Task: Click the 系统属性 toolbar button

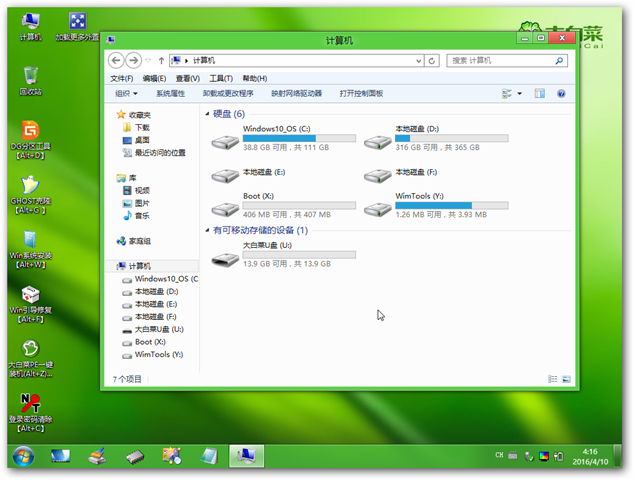Action: click(x=170, y=93)
